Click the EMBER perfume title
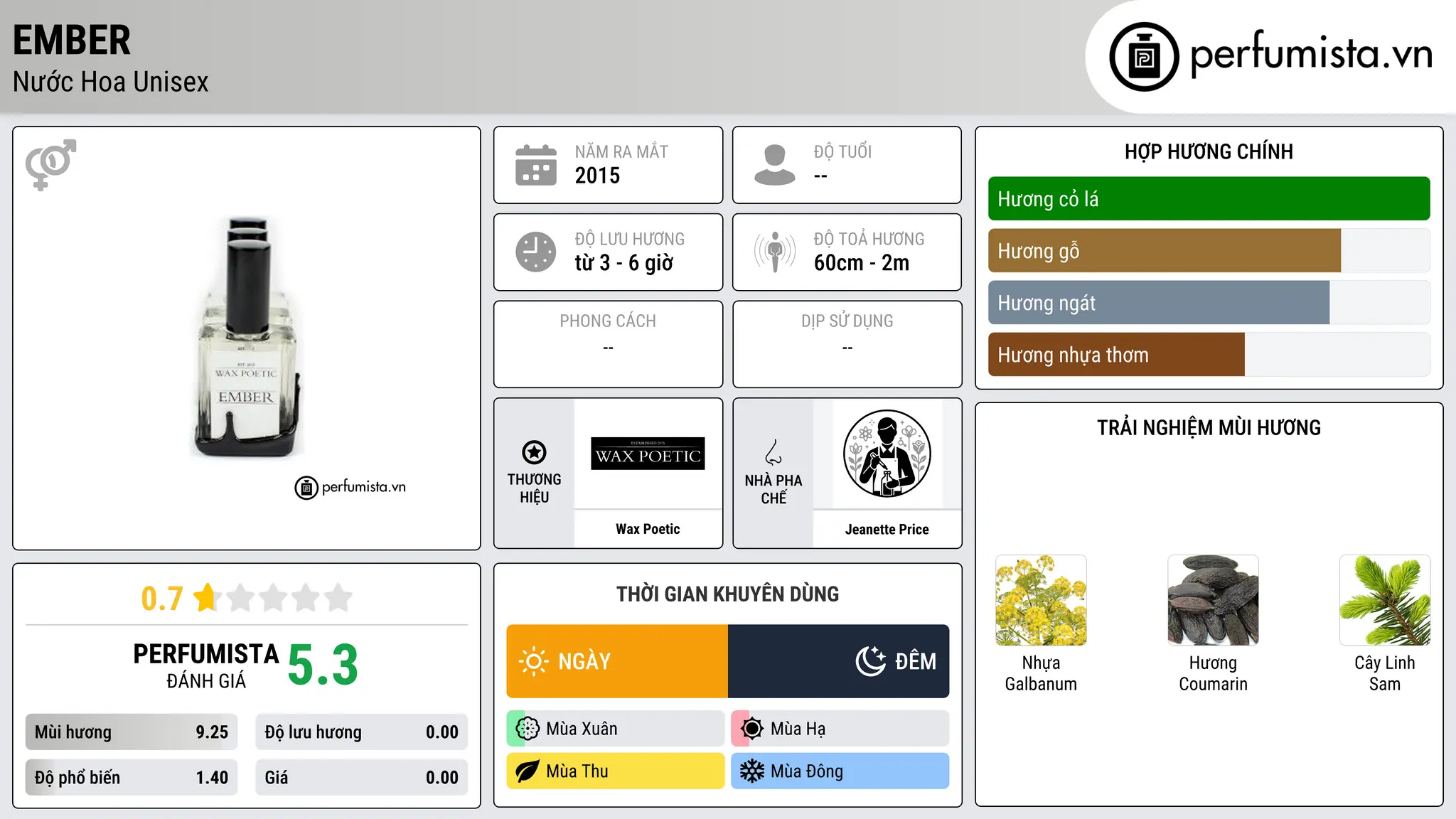This screenshot has width=1456, height=819. [x=72, y=40]
